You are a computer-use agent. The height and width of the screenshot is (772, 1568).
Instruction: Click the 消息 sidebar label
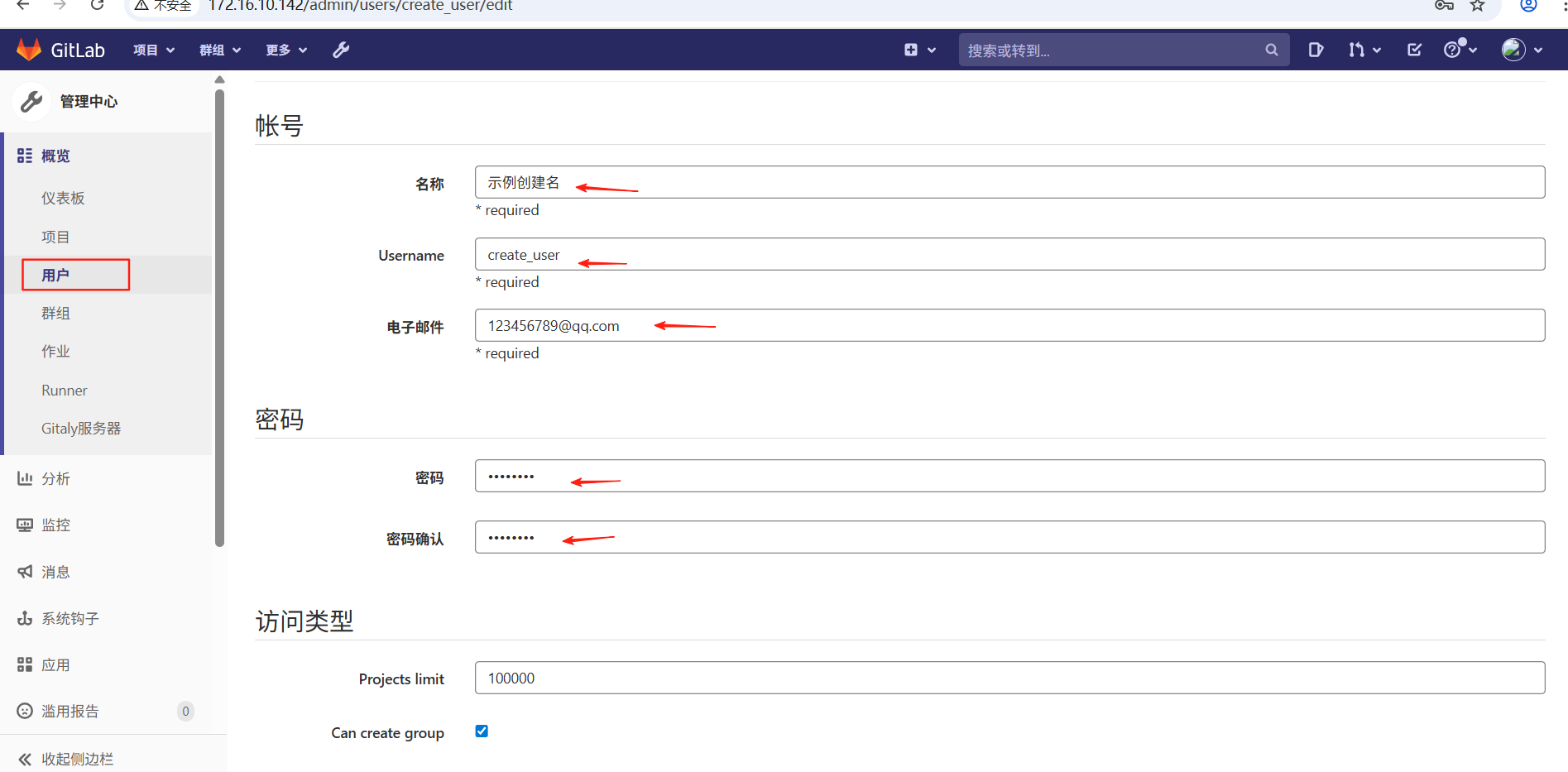(x=55, y=572)
